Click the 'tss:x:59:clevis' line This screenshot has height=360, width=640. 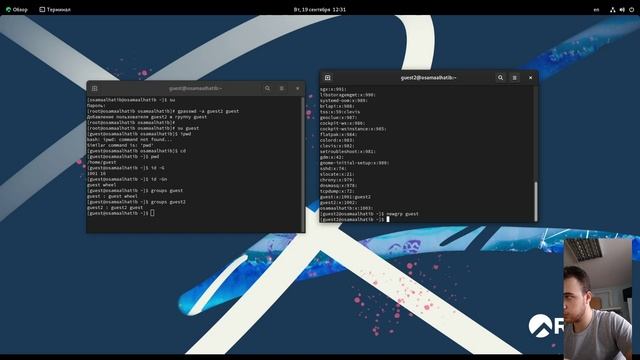pos(340,112)
